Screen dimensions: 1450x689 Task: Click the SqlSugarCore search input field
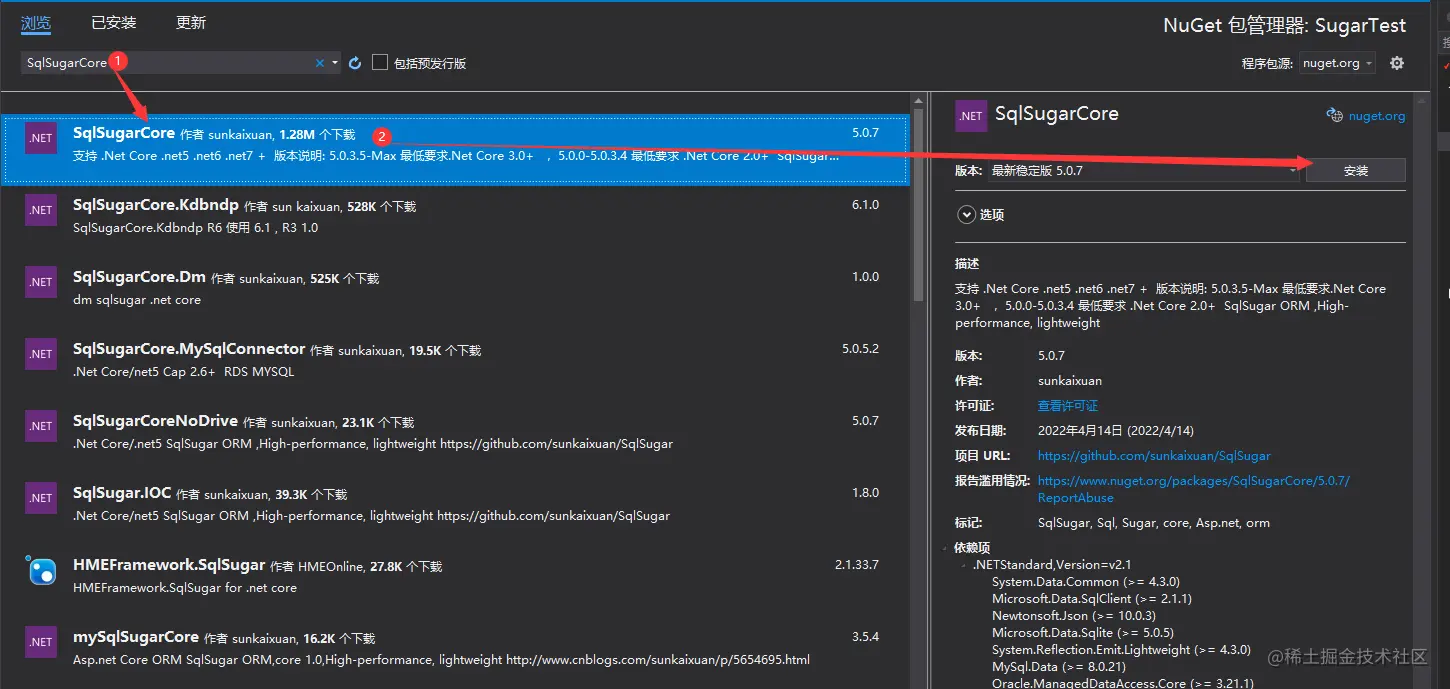tap(167, 62)
